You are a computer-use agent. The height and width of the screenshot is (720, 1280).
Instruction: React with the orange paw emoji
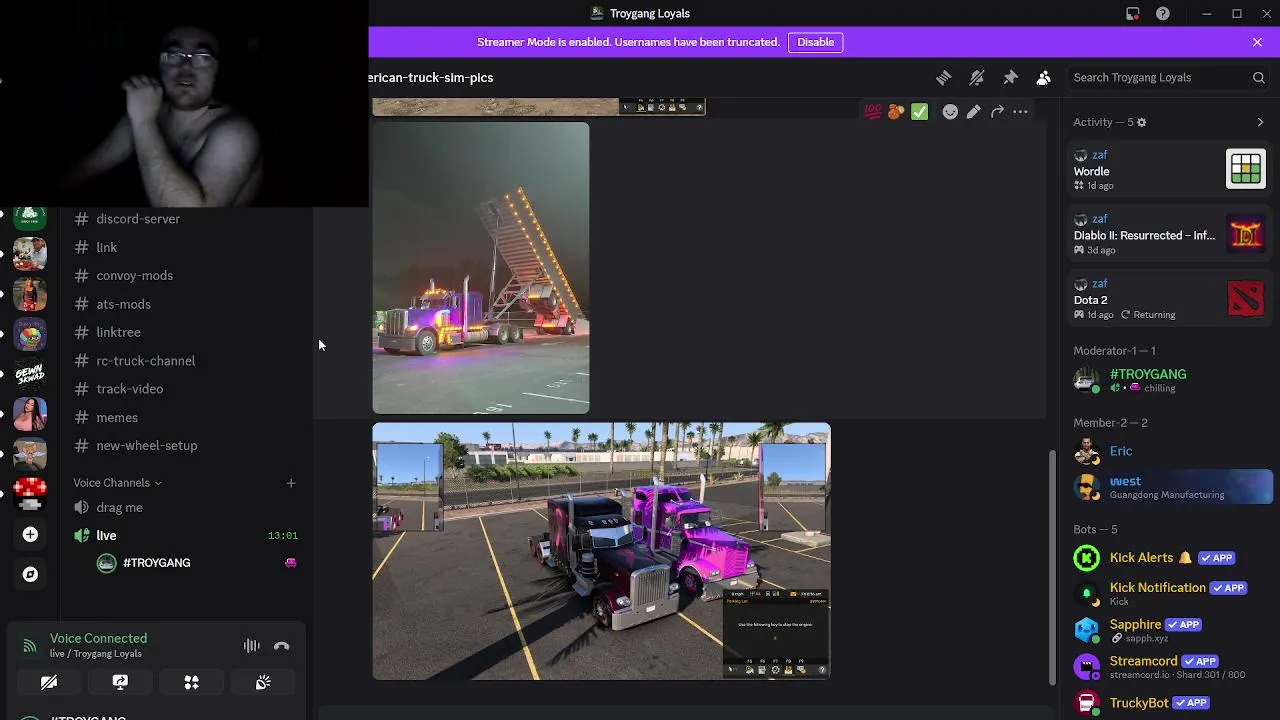click(x=896, y=112)
